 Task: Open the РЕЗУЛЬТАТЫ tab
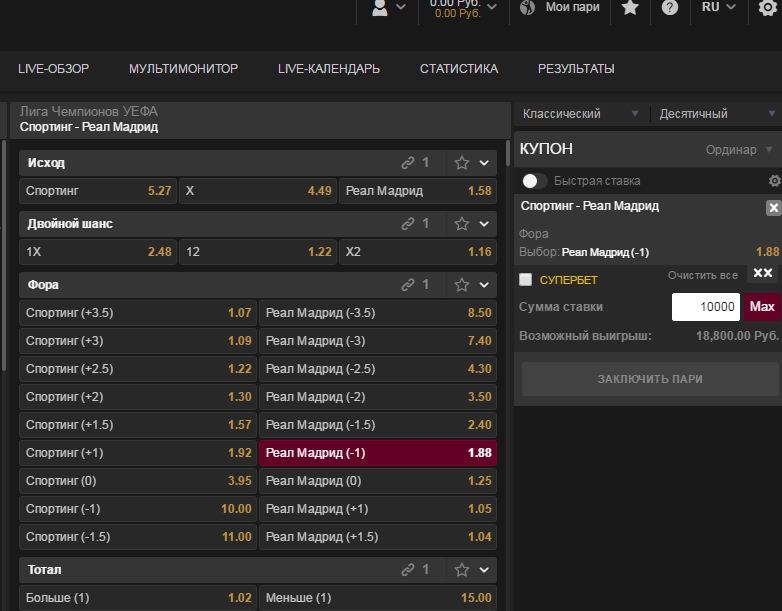pos(576,69)
